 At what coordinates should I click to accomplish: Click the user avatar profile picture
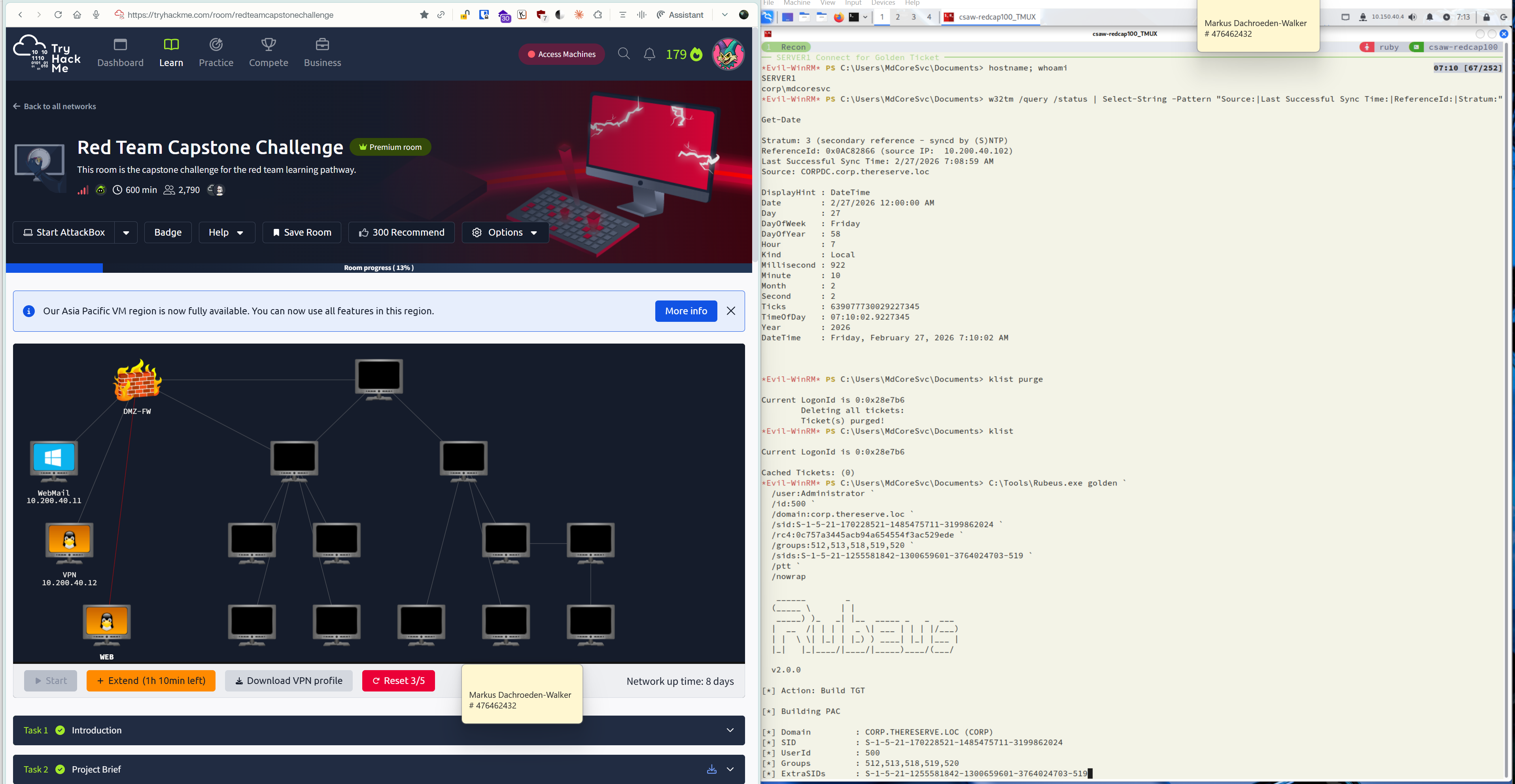click(728, 54)
